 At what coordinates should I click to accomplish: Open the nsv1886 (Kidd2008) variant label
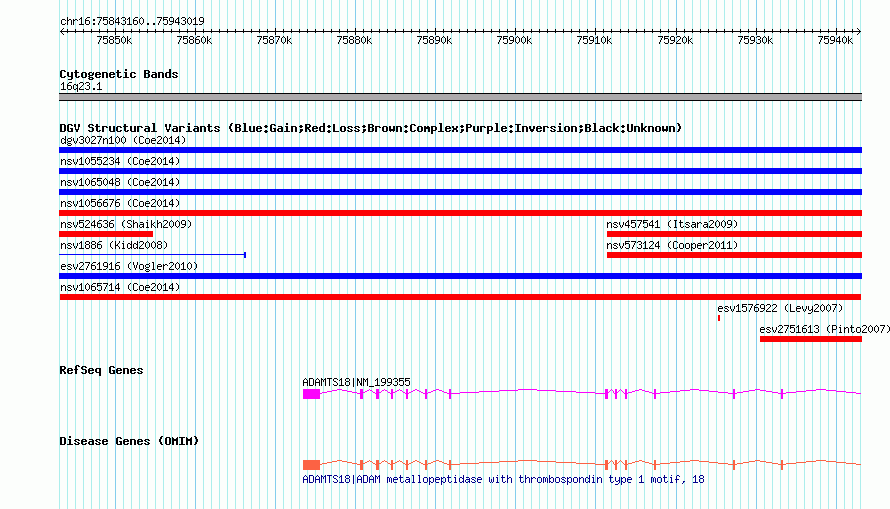point(114,245)
